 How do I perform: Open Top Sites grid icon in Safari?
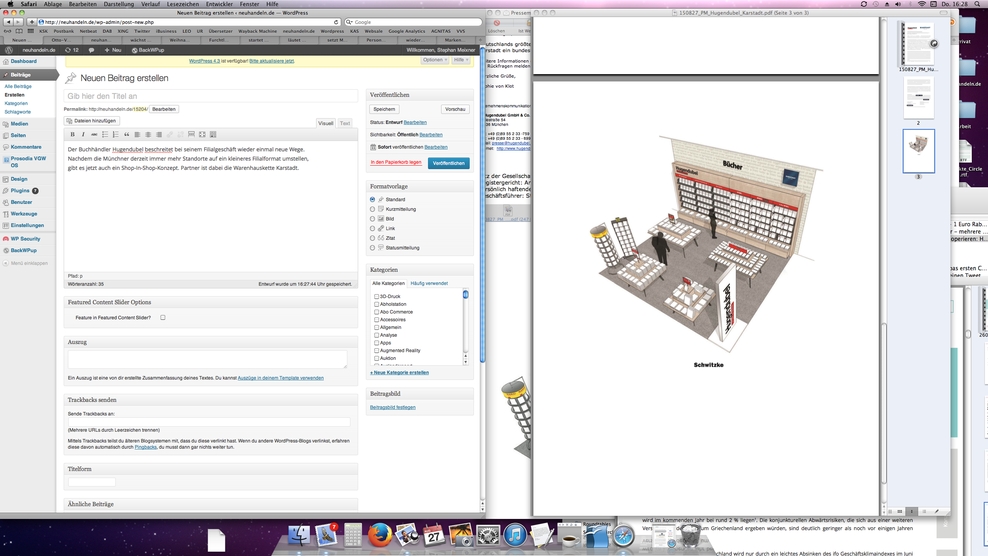pyautogui.click(x=30, y=31)
